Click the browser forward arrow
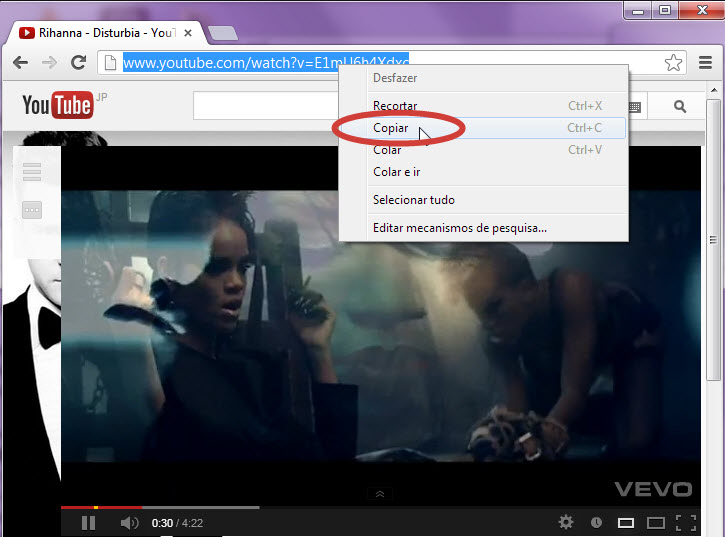The image size is (725, 537). (x=49, y=62)
